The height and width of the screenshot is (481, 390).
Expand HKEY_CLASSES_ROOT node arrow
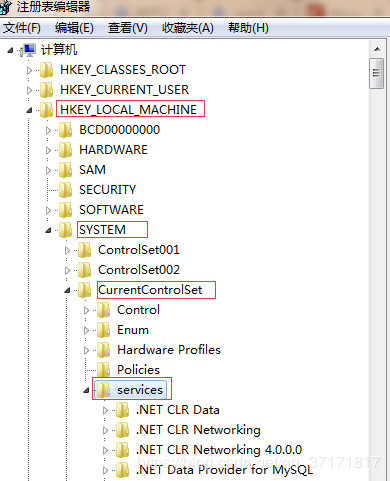coord(29,70)
